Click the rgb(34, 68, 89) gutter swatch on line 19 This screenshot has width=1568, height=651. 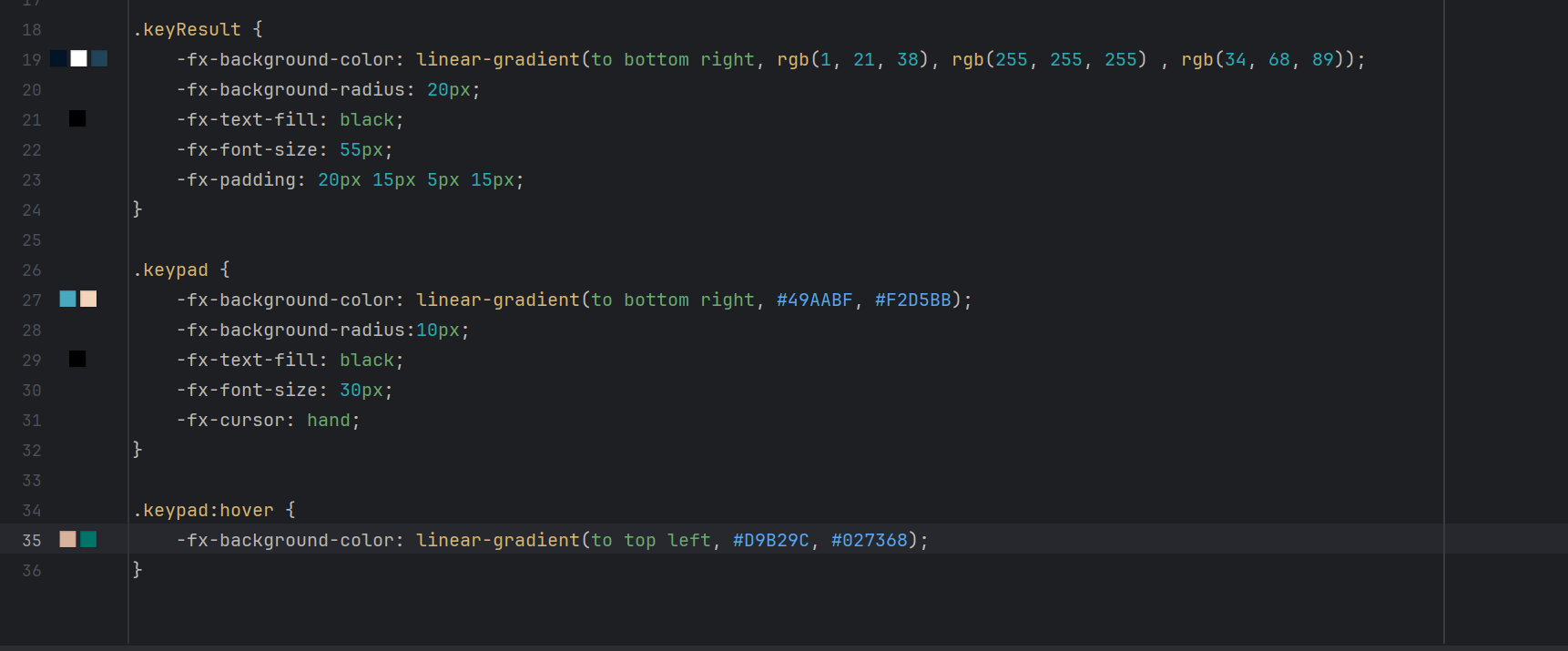tap(99, 59)
